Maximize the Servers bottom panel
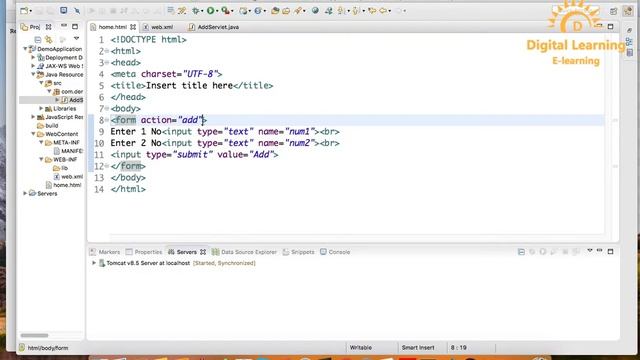Image resolution: width=640 pixels, height=360 pixels. click(x=610, y=251)
